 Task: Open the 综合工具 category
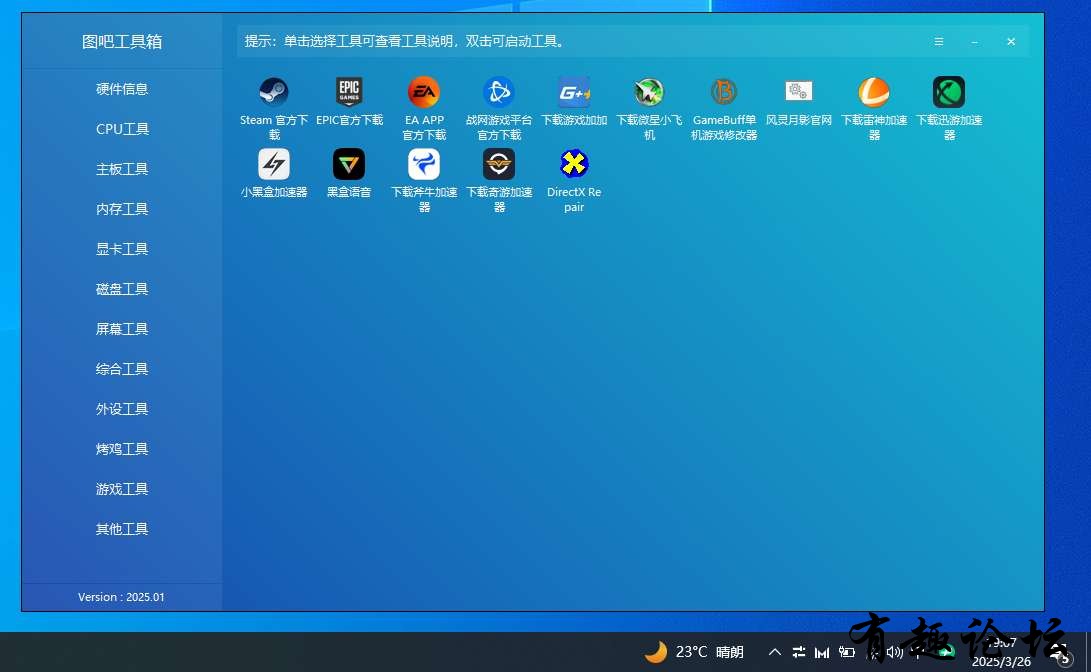(x=122, y=369)
